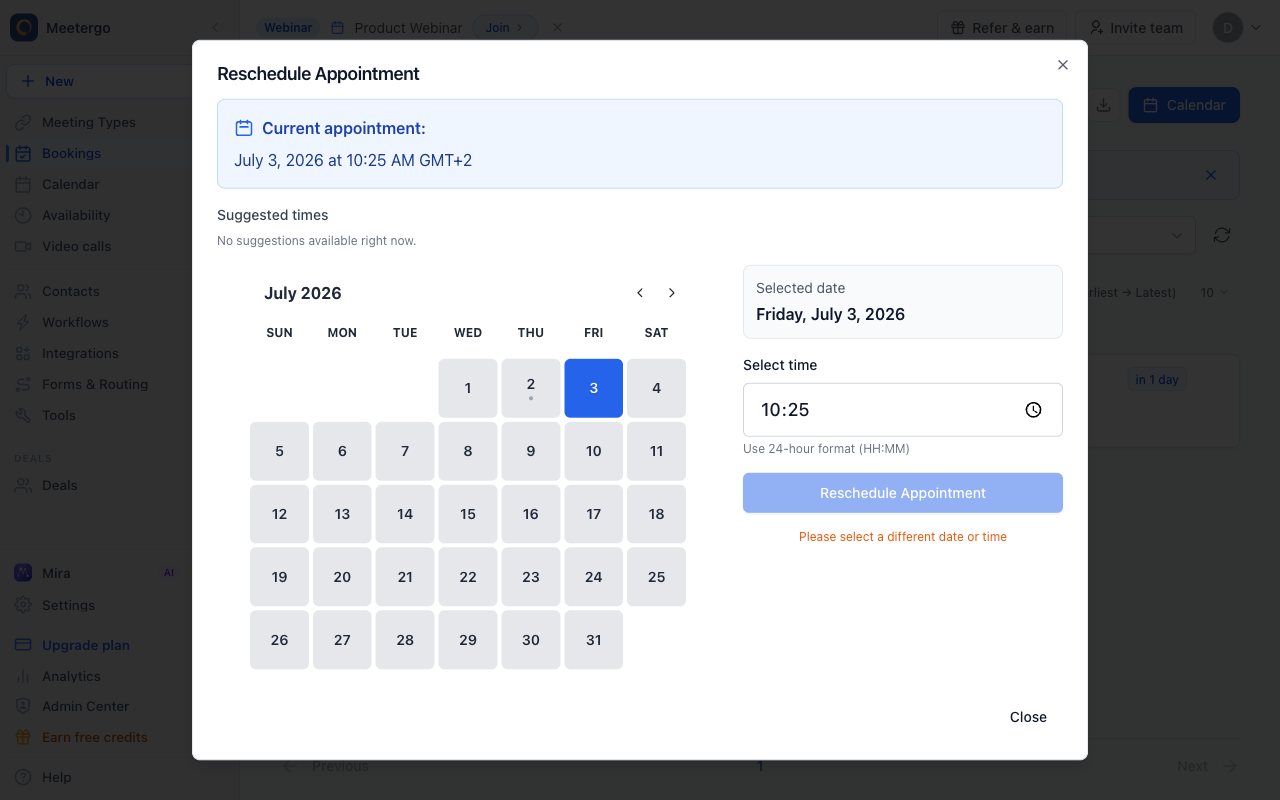
Task: Open Admin Center shield icon
Action: click(23, 706)
